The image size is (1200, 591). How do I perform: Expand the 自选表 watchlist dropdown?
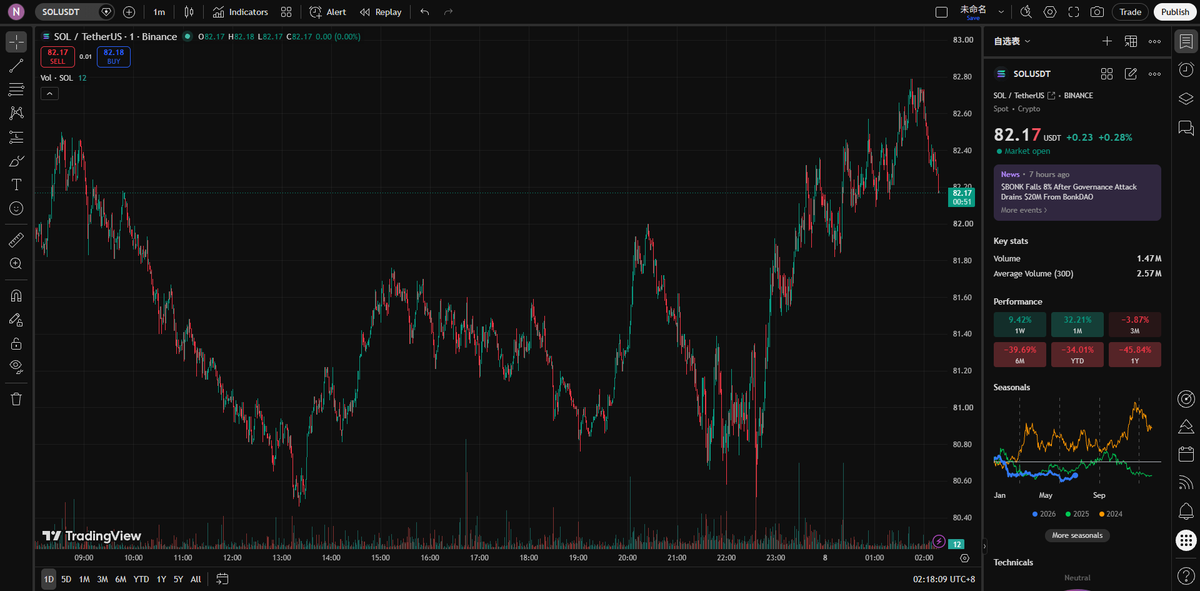click(1012, 41)
